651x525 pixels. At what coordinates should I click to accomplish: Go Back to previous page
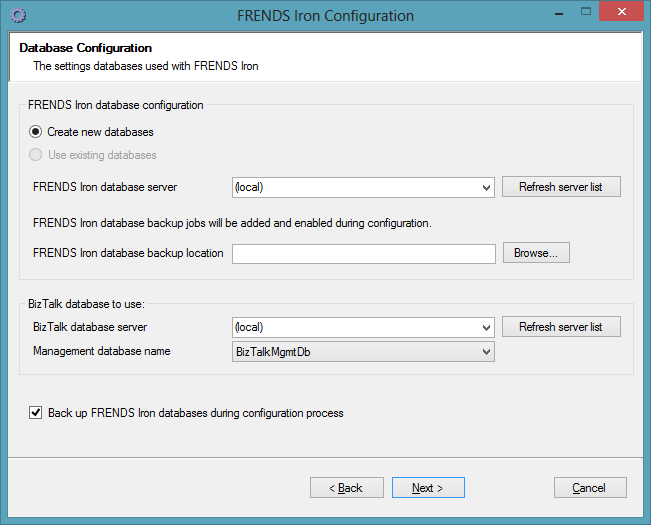tap(347, 488)
